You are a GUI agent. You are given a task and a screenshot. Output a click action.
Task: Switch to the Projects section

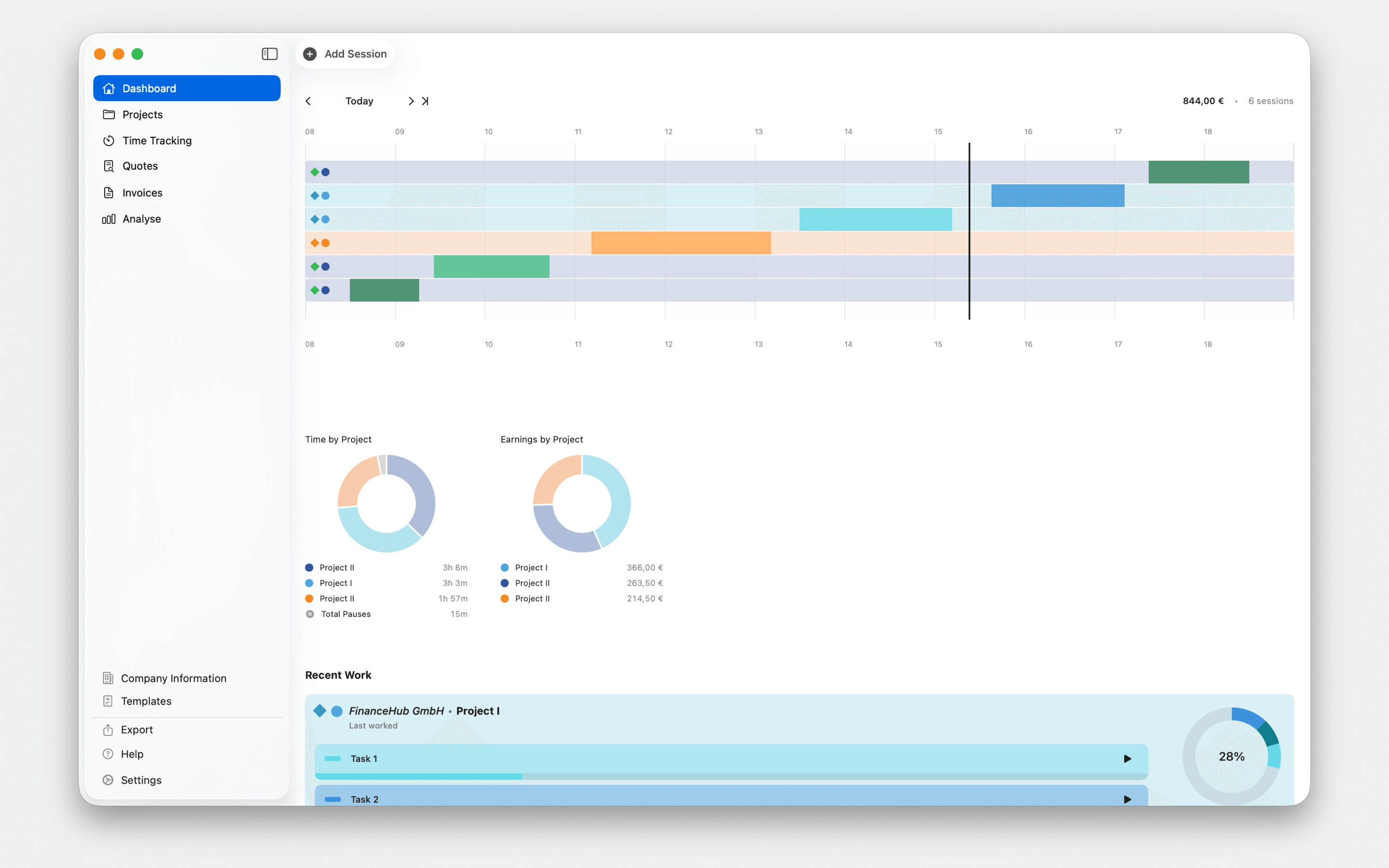142,114
